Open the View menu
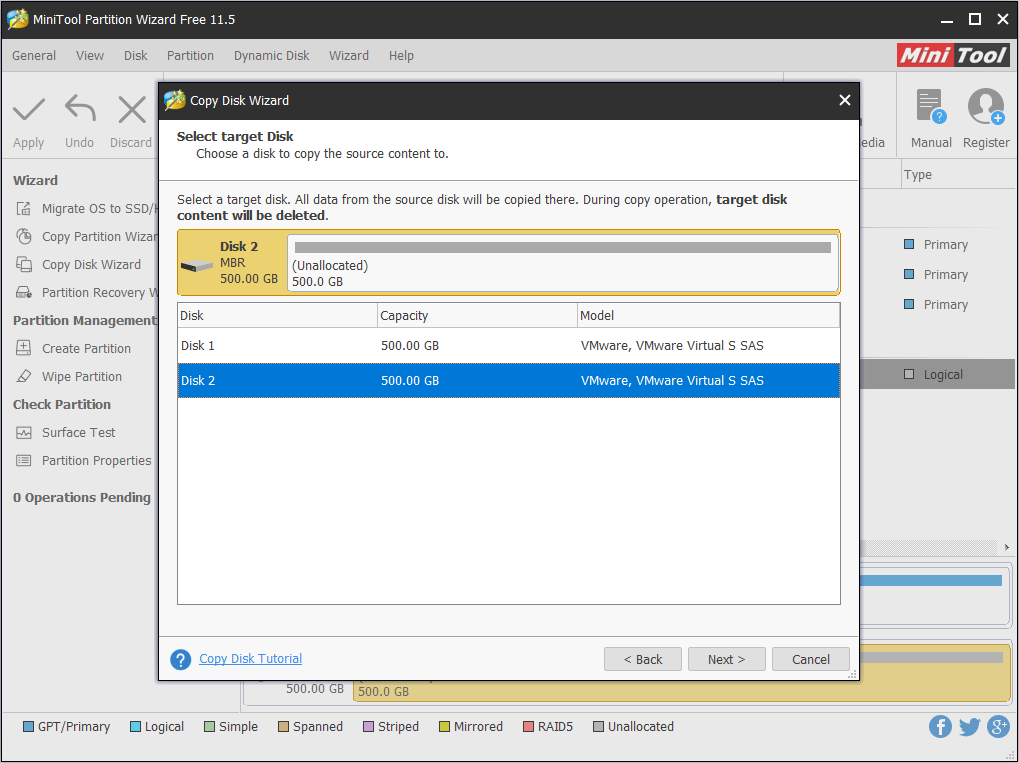Screen dimensions: 1019x763 pos(90,56)
